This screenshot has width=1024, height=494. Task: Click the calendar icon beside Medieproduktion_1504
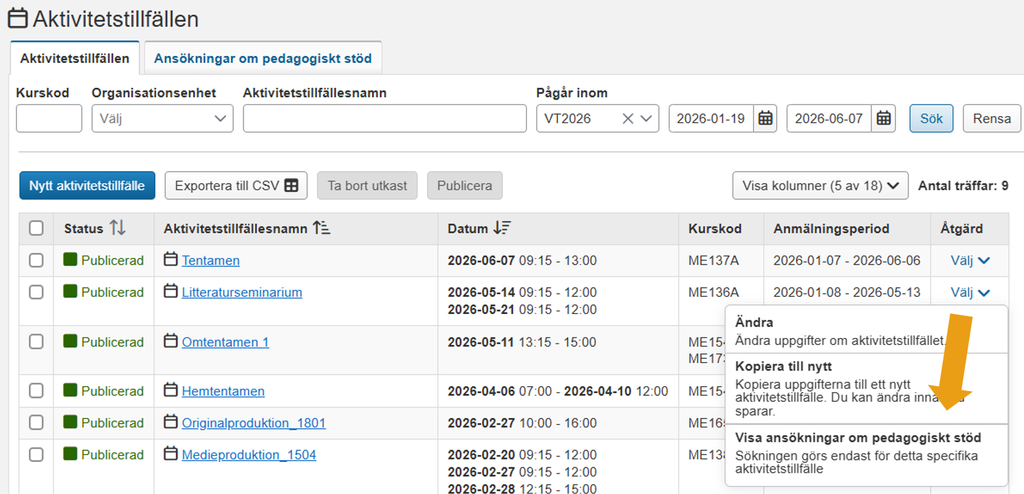pos(170,454)
